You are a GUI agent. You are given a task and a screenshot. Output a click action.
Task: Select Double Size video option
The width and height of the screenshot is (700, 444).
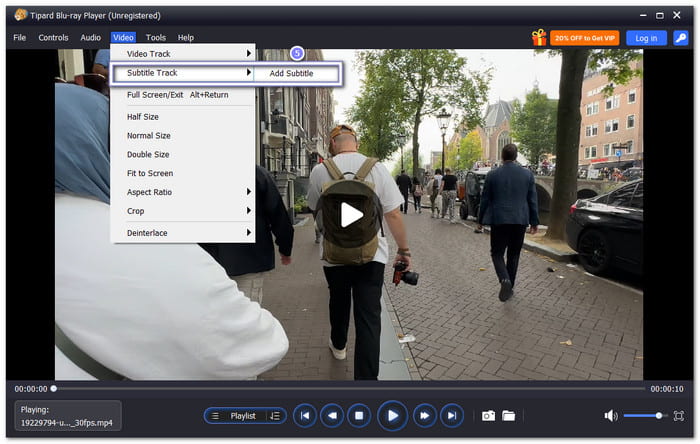click(x=183, y=154)
